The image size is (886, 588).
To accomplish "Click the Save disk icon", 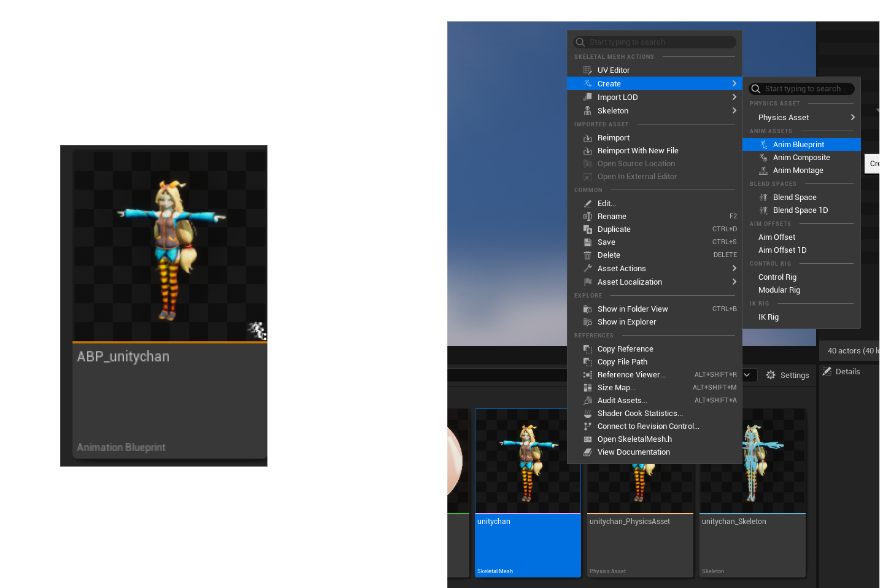I will tap(587, 242).
